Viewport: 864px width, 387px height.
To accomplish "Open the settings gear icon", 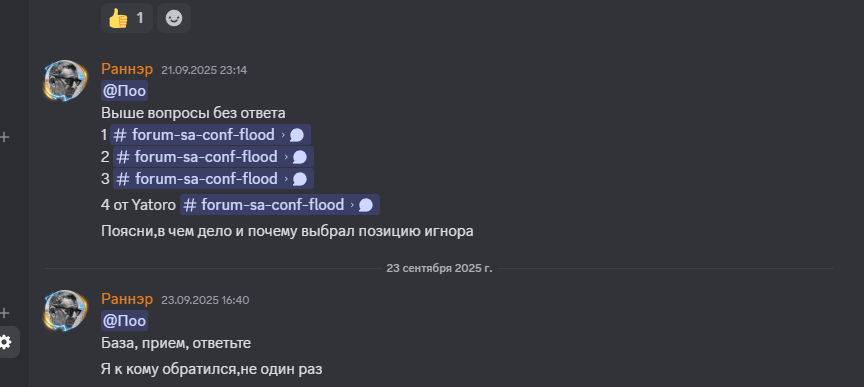I will pos(5,342).
